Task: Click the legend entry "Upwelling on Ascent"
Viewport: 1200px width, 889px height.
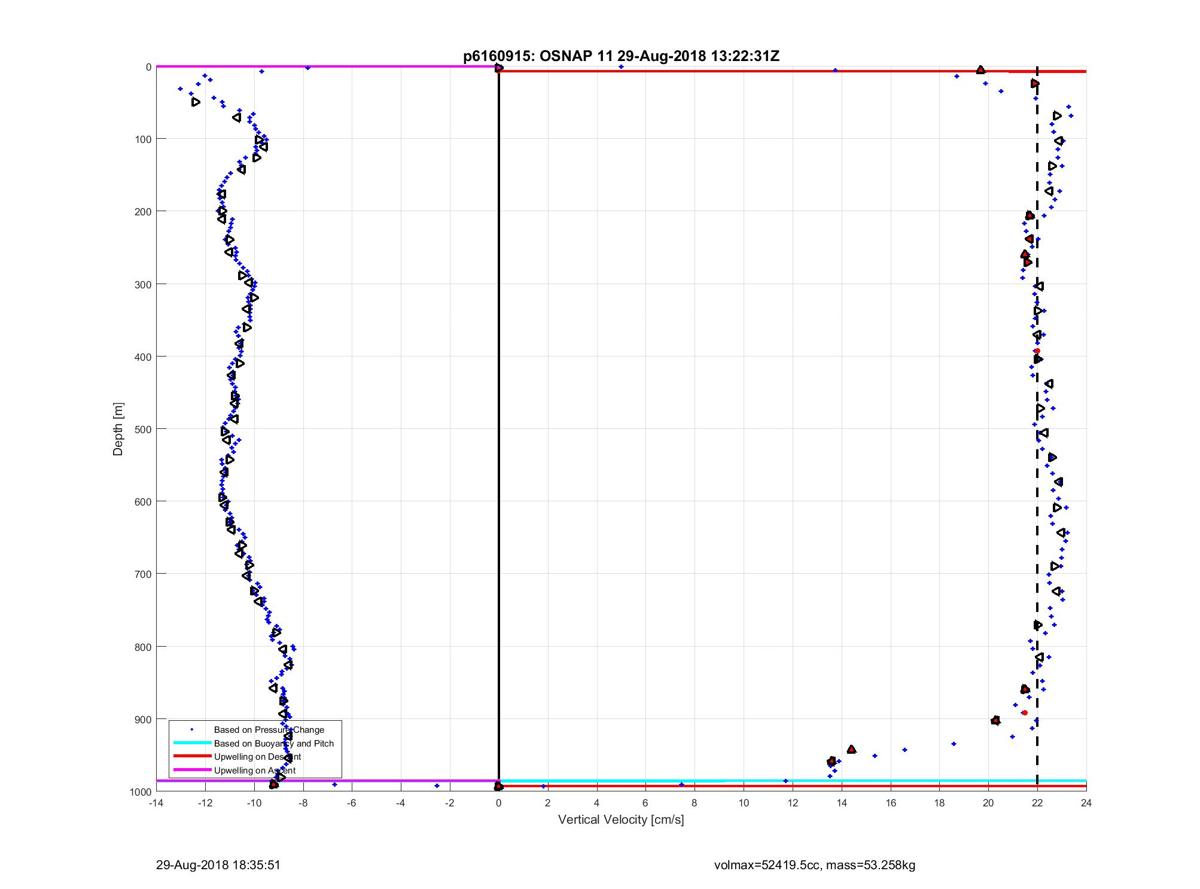Action: 254,771
